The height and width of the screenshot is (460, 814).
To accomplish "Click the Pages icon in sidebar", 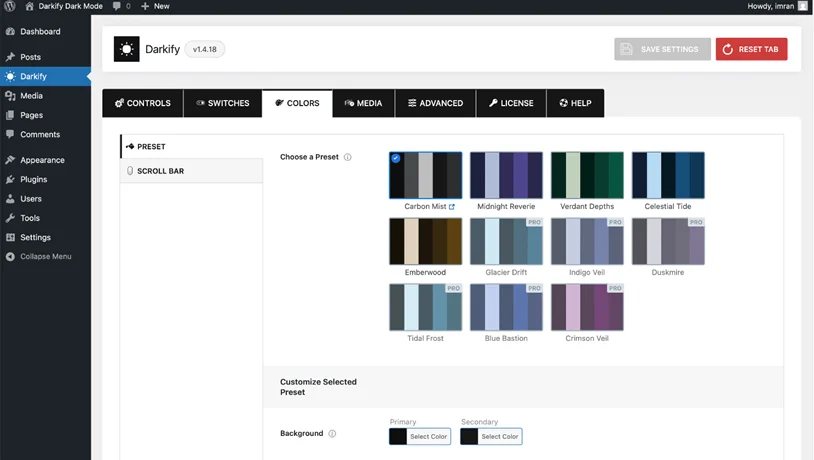I will (x=10, y=115).
